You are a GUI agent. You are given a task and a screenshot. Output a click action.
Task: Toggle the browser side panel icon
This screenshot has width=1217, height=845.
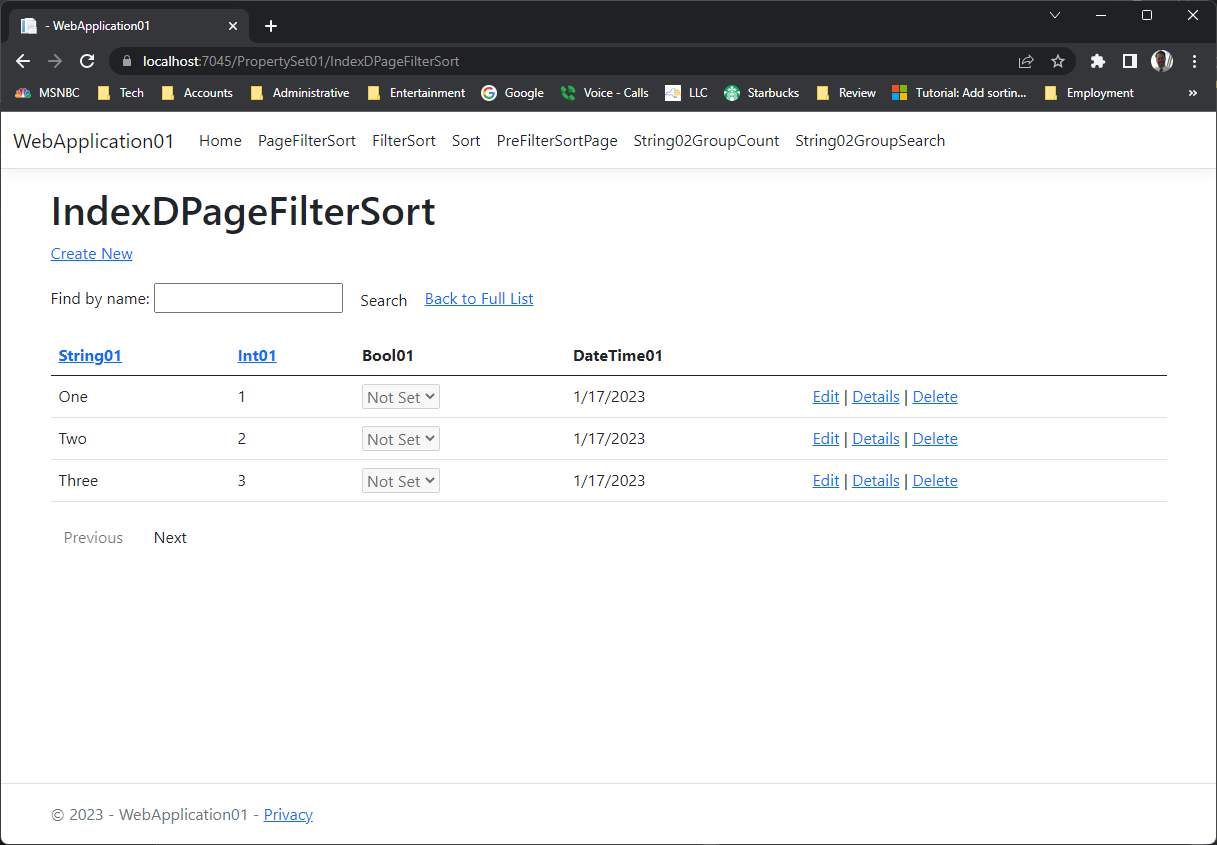[x=1130, y=61]
